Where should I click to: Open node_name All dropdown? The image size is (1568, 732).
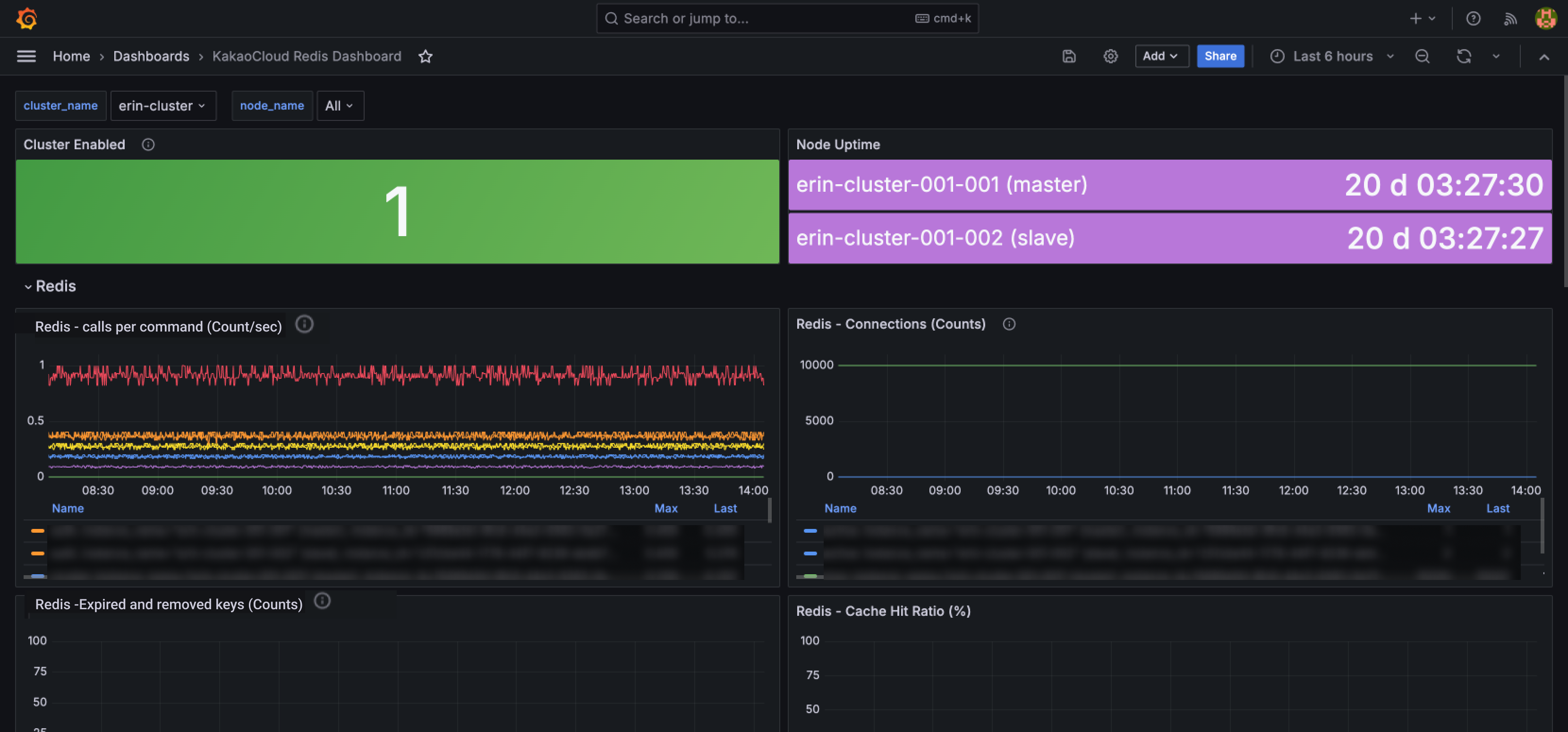pos(340,105)
